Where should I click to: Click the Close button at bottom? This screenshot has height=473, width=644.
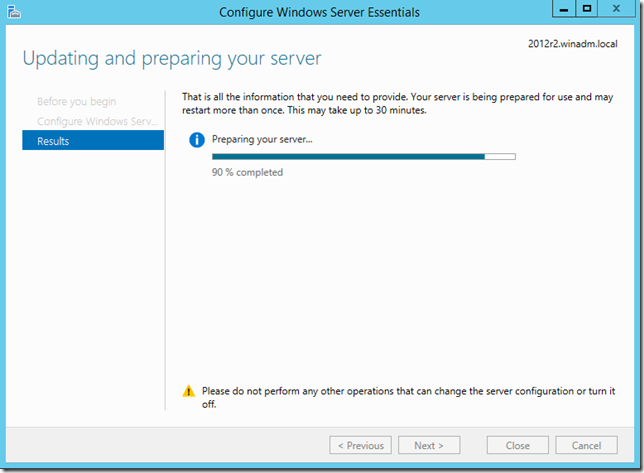(518, 445)
